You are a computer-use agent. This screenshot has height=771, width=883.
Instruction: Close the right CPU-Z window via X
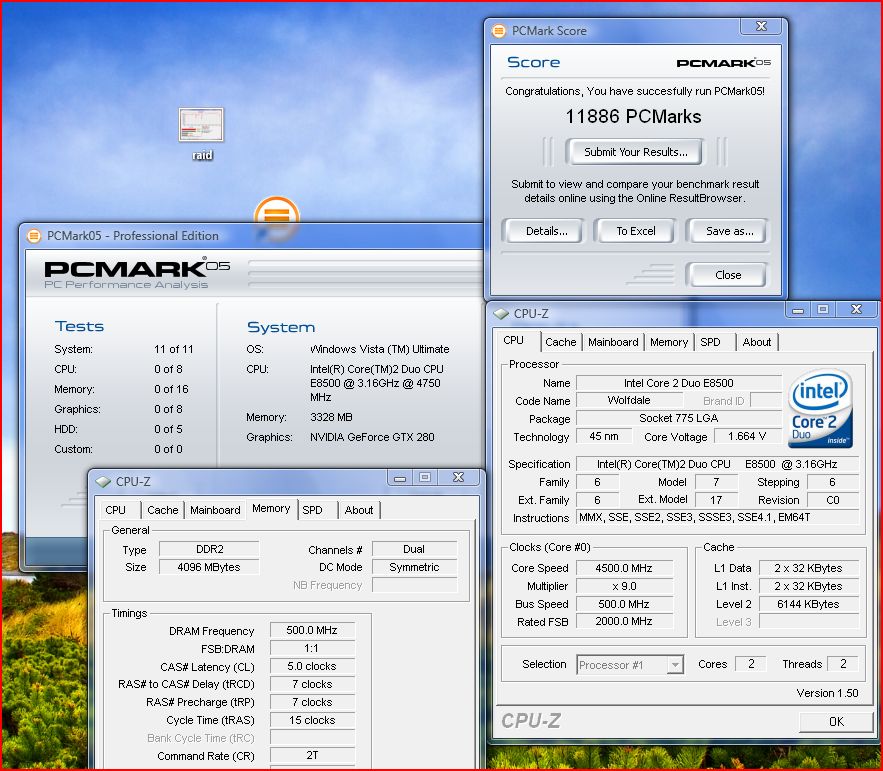click(x=857, y=309)
